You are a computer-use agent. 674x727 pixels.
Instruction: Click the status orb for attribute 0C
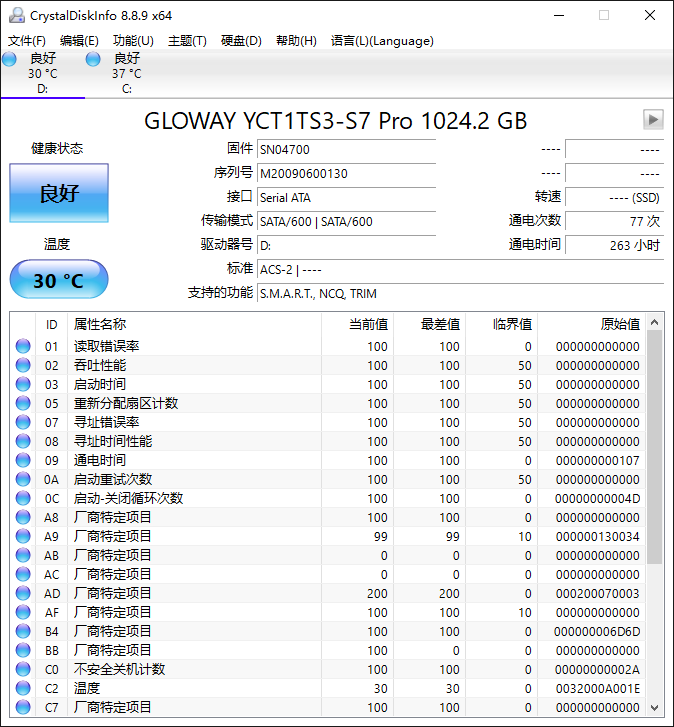pos(23,498)
